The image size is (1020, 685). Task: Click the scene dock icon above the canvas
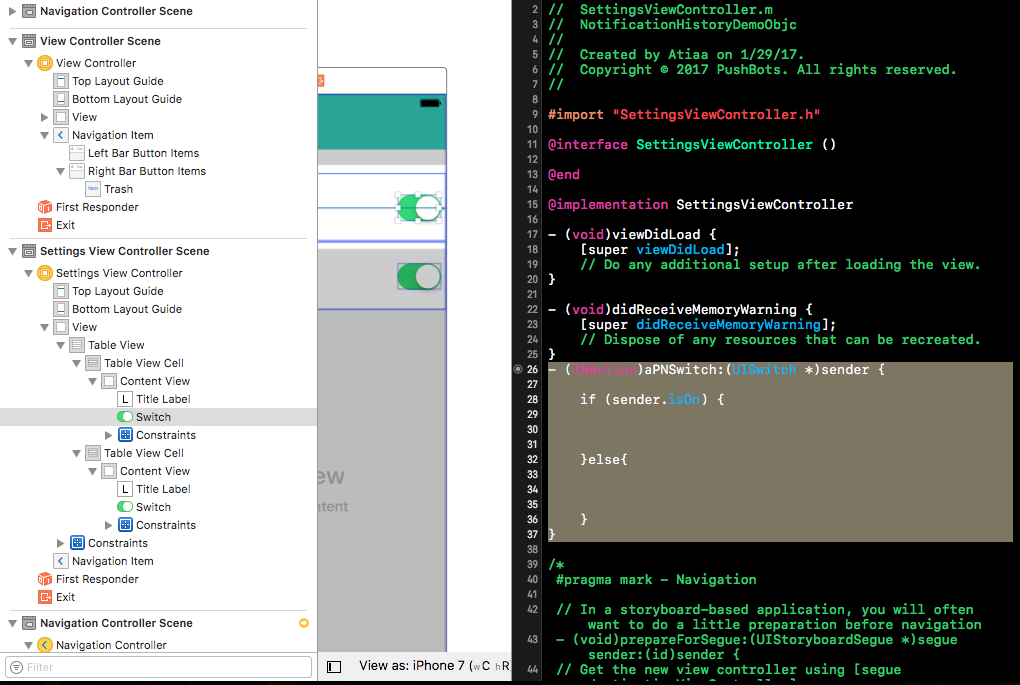point(321,81)
